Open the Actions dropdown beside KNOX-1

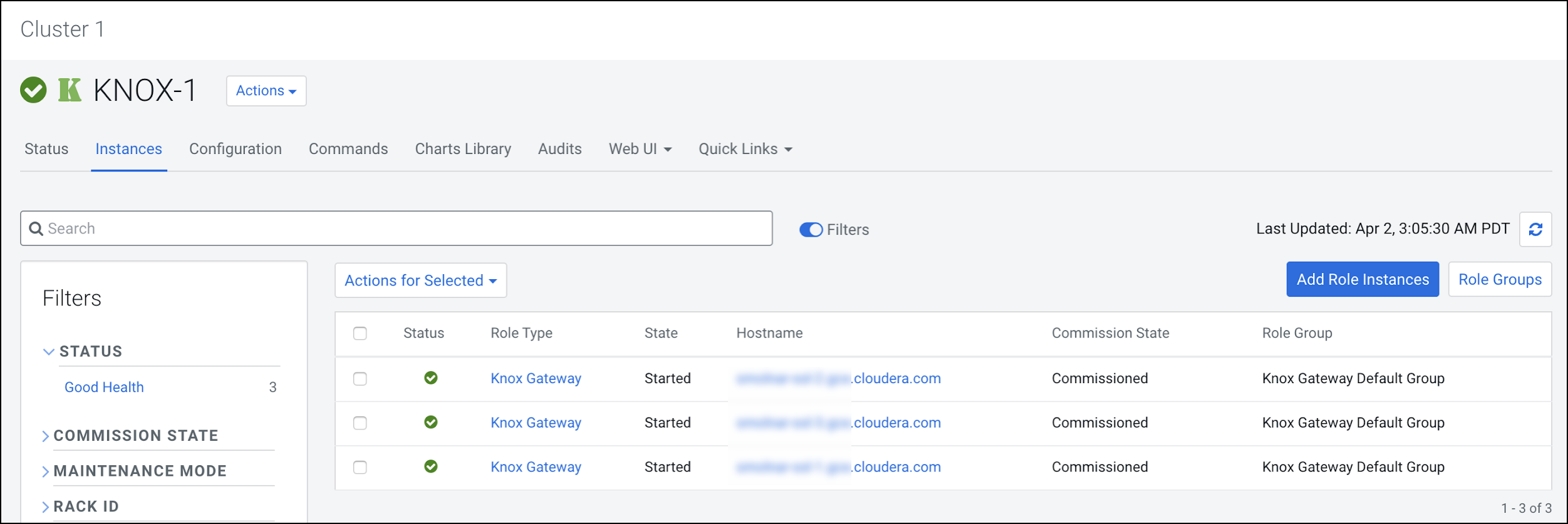pyautogui.click(x=266, y=91)
